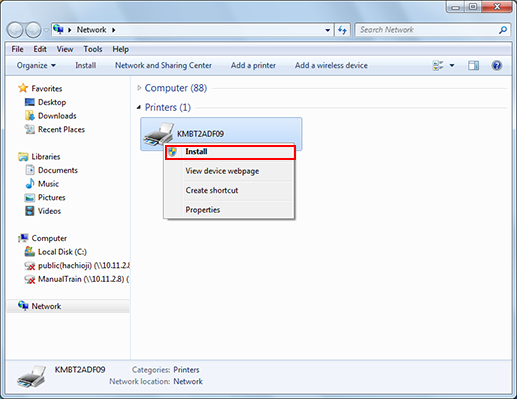Open Recent Places in Favorites
The height and width of the screenshot is (399, 517).
pyautogui.click(x=61, y=129)
